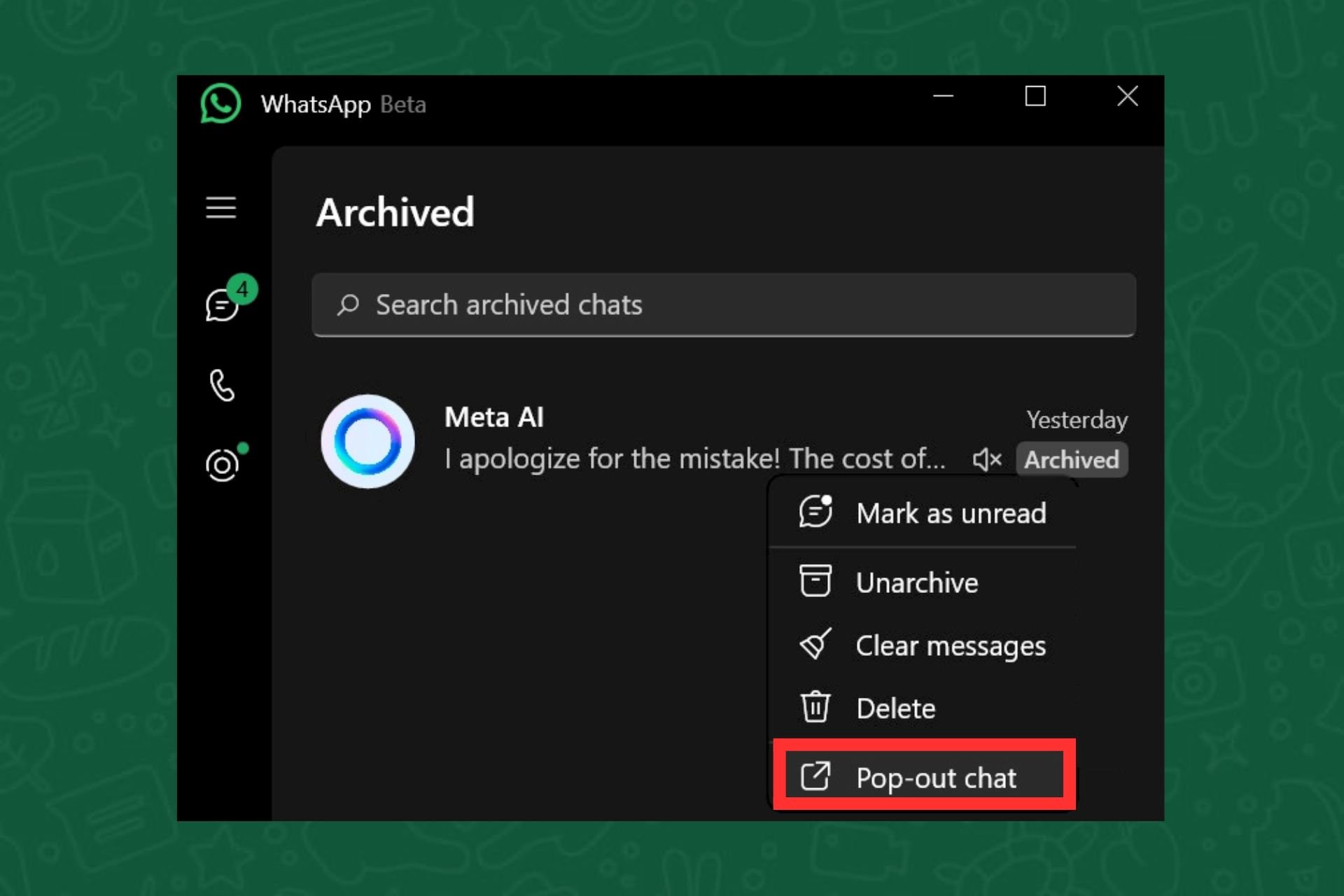Close the WhatsApp Beta window
The width and height of the screenshot is (1344, 896).
coord(1127,96)
